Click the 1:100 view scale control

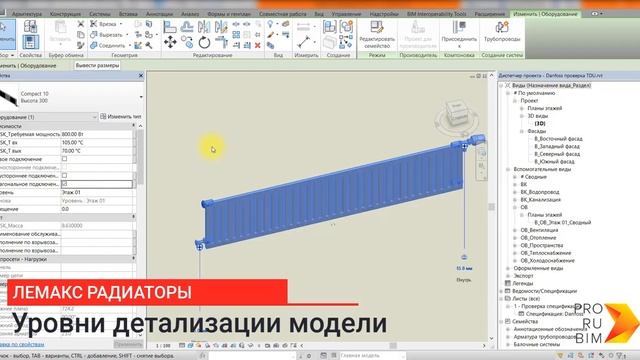(163, 345)
